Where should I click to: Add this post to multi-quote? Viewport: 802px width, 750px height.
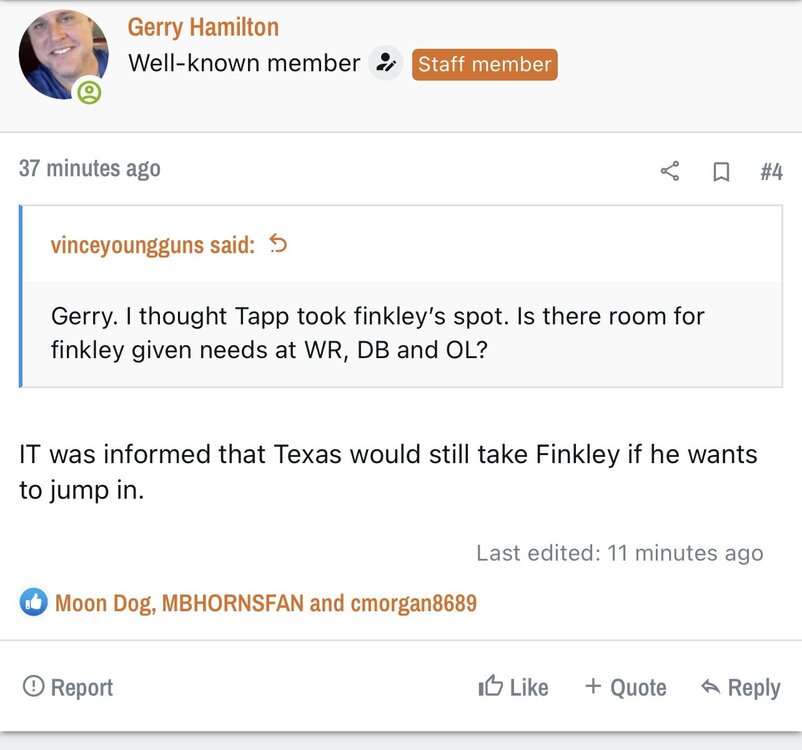626,687
